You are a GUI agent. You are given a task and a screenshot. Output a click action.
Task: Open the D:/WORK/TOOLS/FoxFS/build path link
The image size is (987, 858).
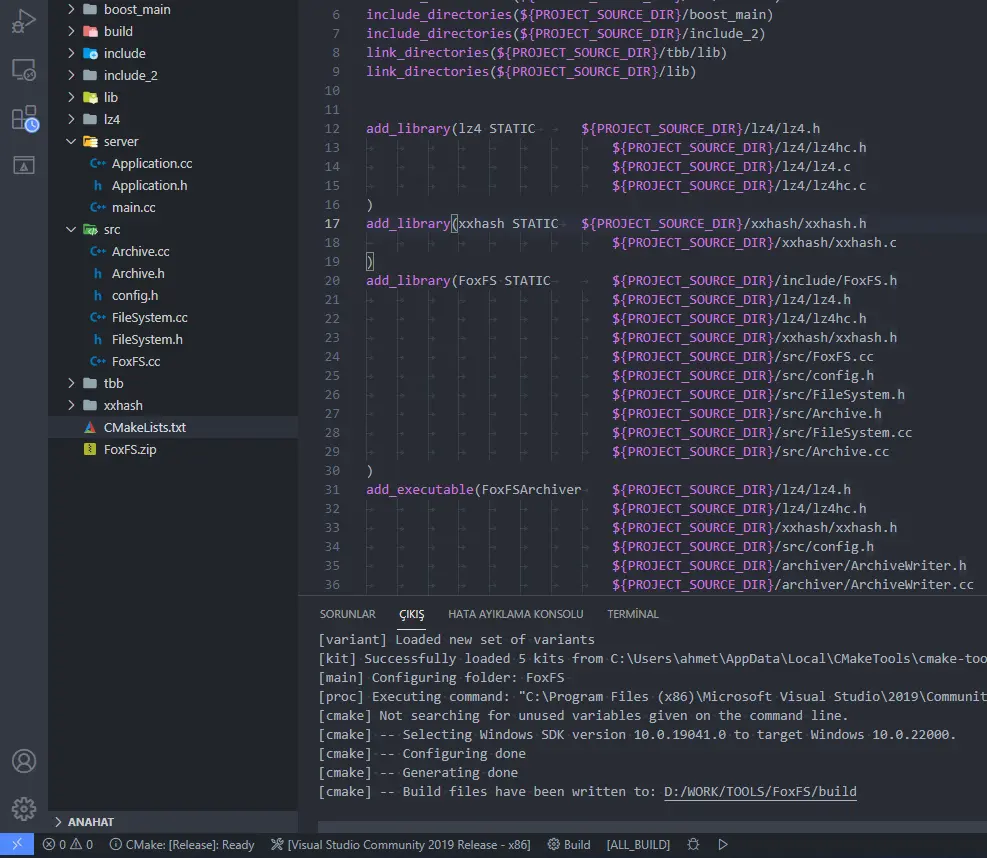pos(760,791)
